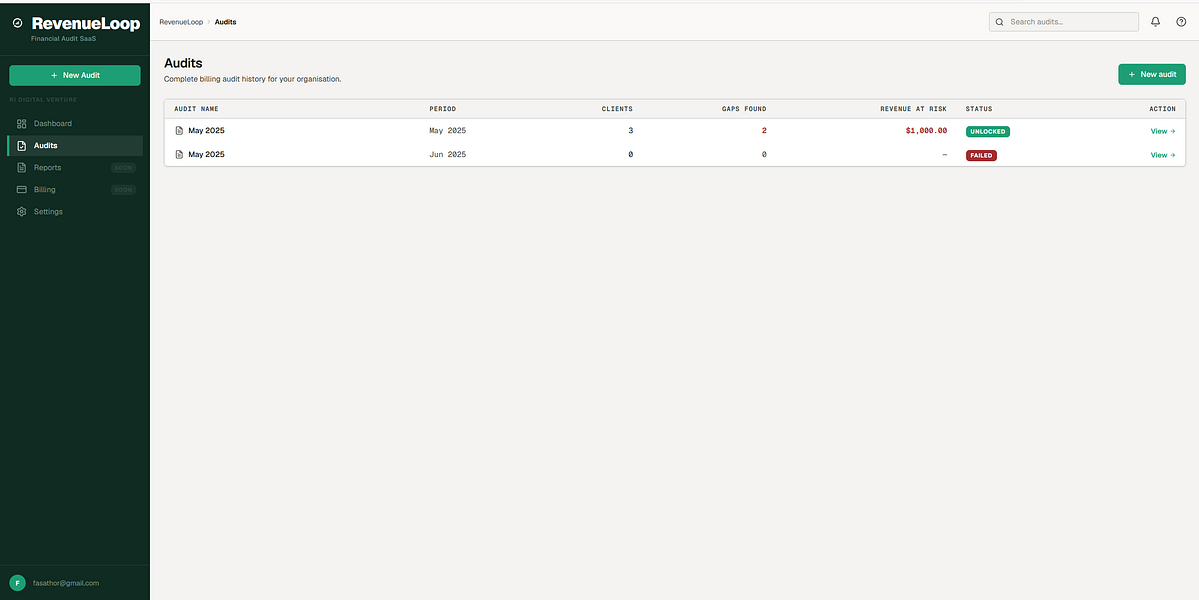This screenshot has width=1199, height=600.
Task: Click the sidebar green New Audit button
Action: tap(75, 76)
